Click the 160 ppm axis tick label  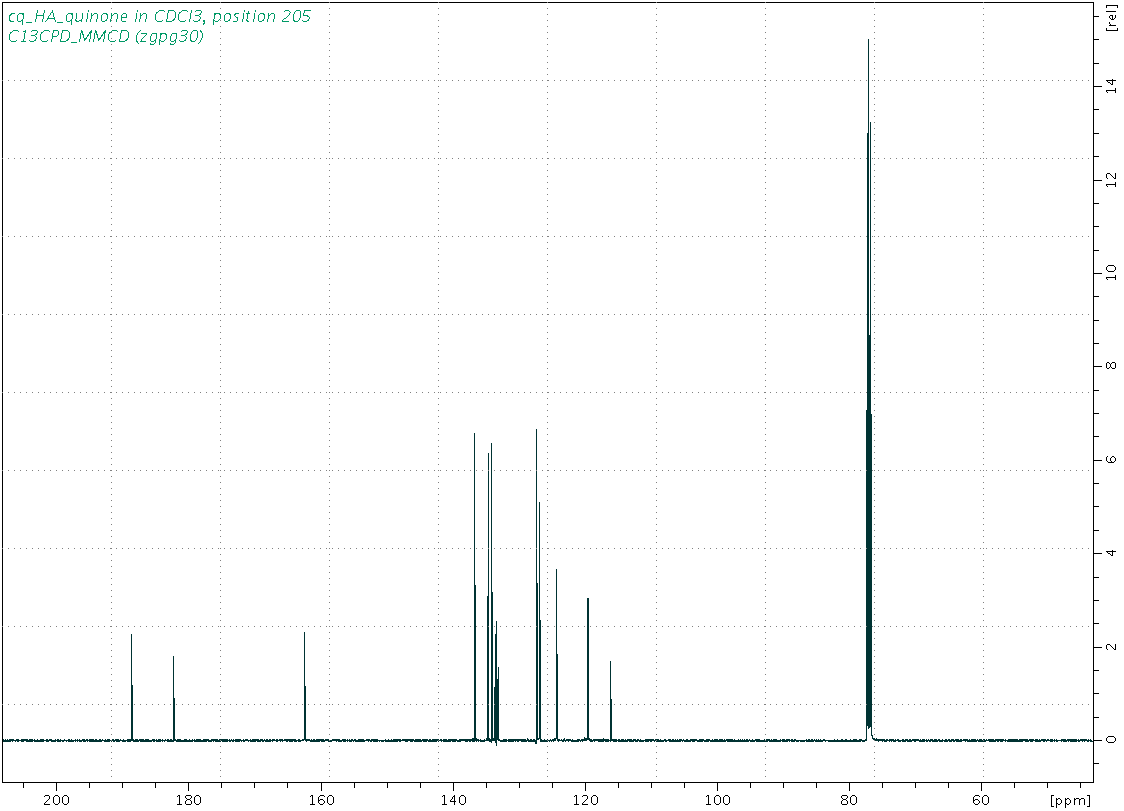point(321,799)
